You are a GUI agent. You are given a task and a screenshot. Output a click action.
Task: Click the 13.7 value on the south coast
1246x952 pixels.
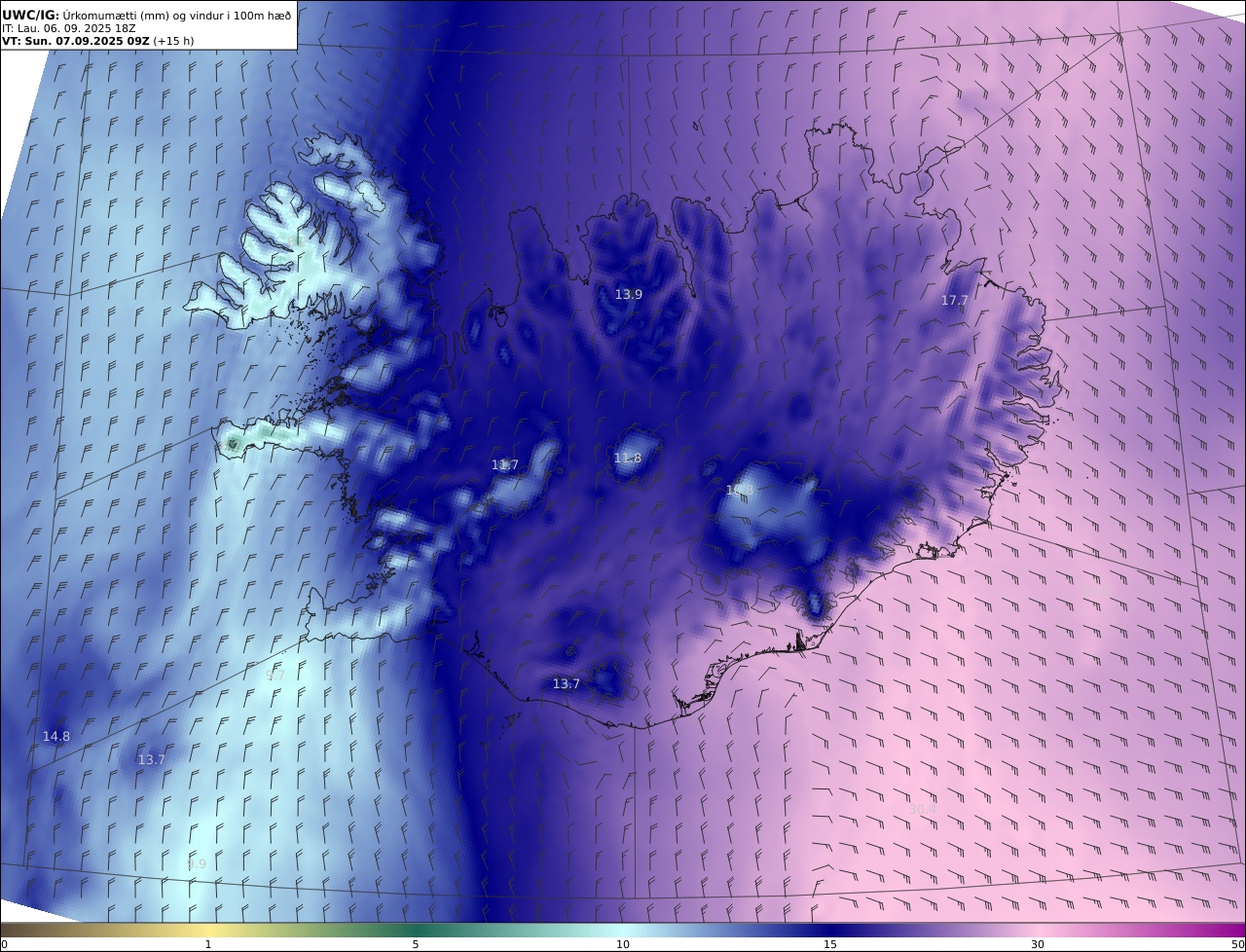pos(567,683)
